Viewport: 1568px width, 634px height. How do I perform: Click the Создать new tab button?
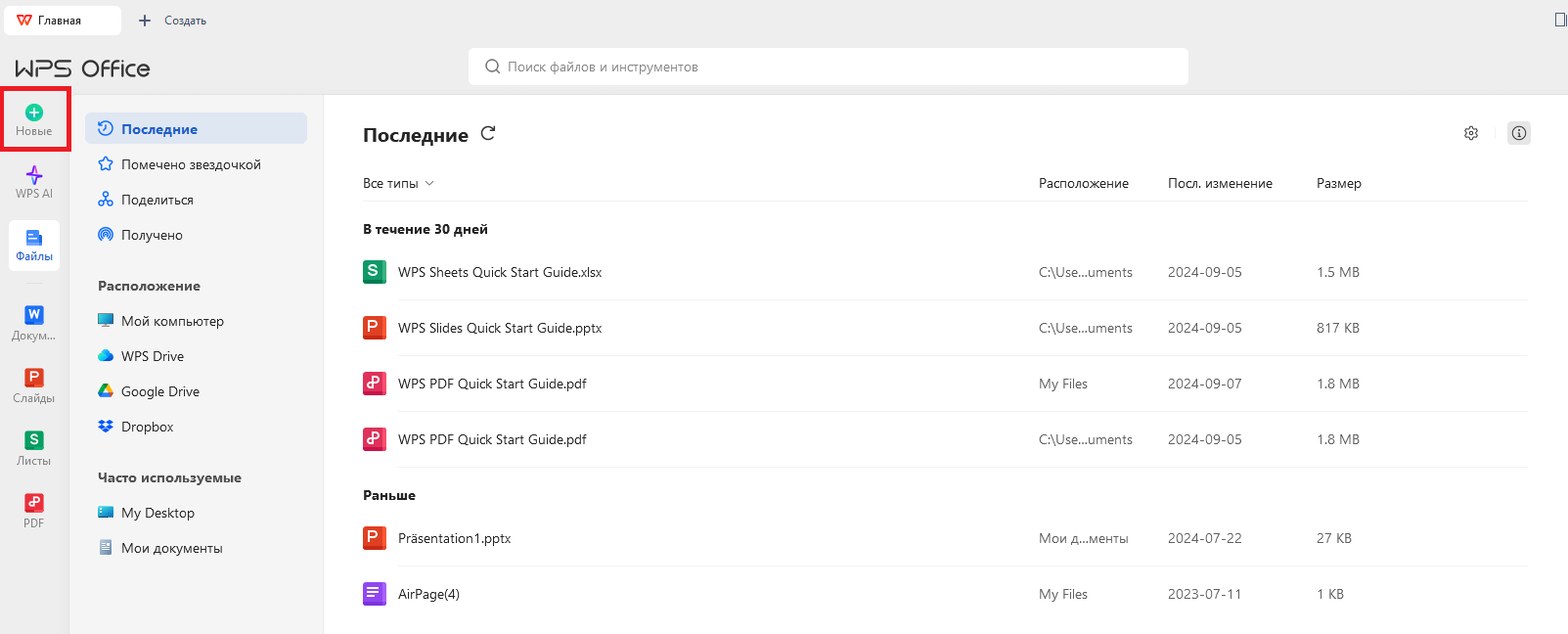[173, 21]
